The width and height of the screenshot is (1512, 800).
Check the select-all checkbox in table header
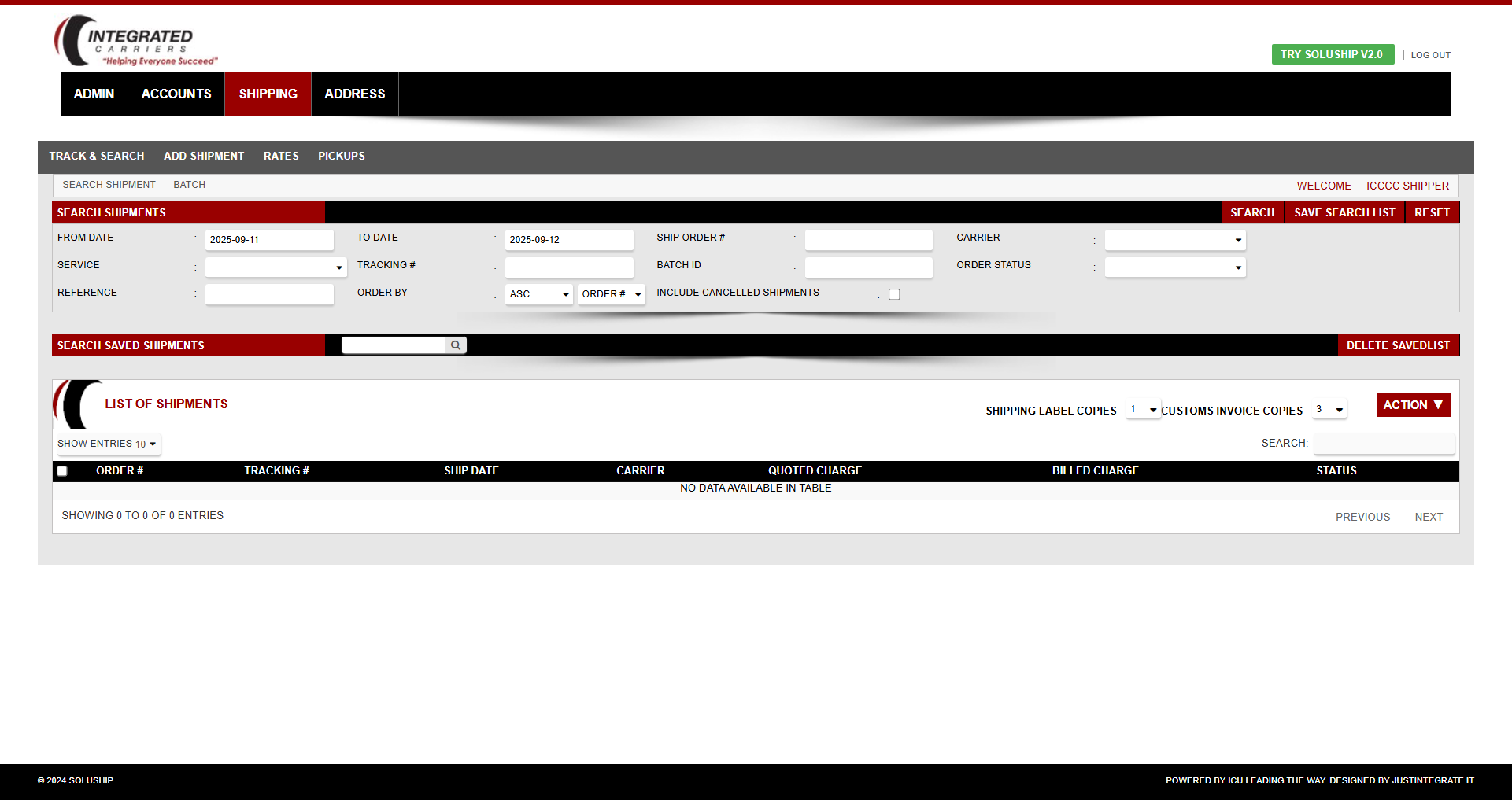[x=62, y=471]
